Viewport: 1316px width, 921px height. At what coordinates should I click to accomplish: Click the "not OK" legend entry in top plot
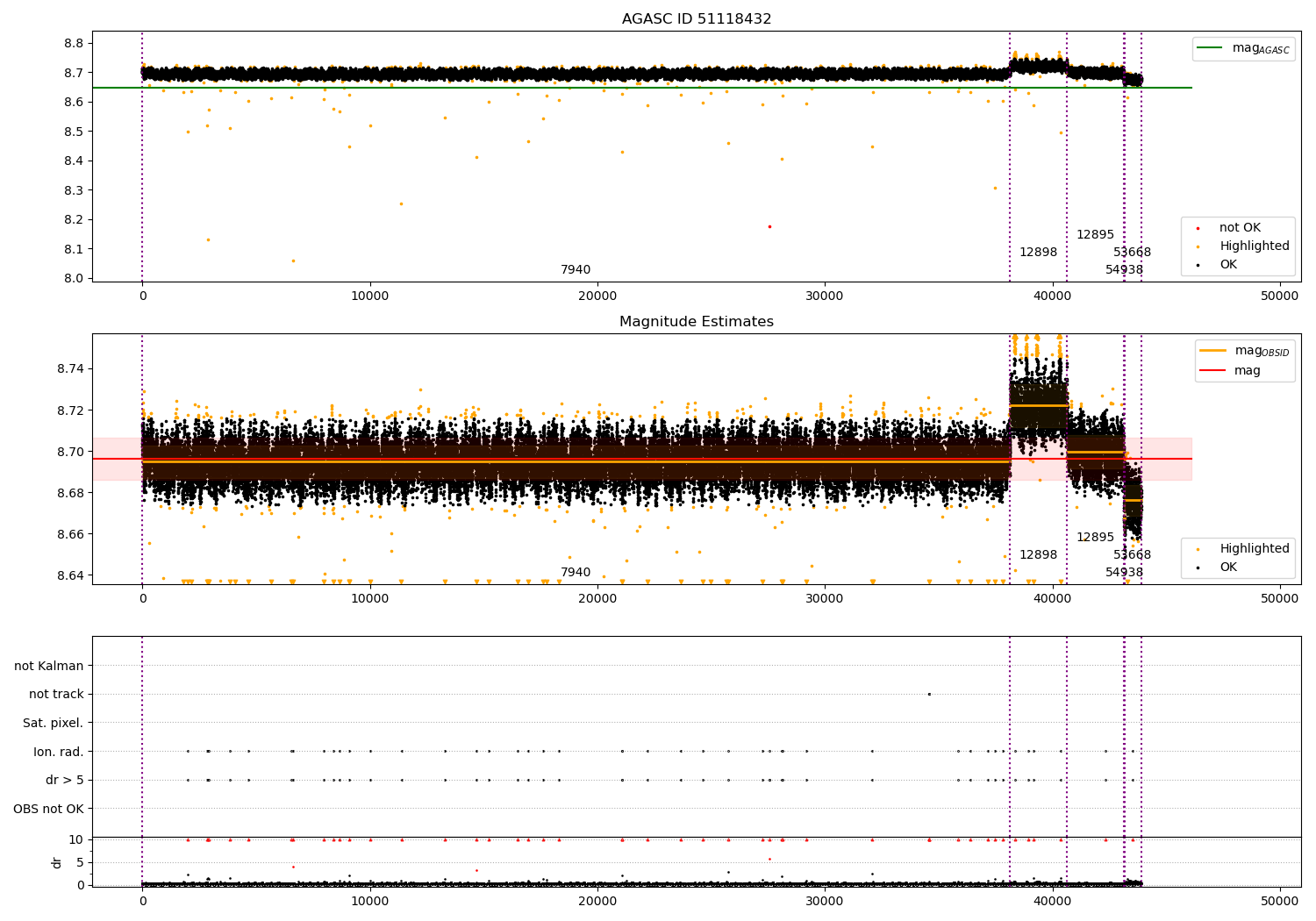(x=1239, y=228)
